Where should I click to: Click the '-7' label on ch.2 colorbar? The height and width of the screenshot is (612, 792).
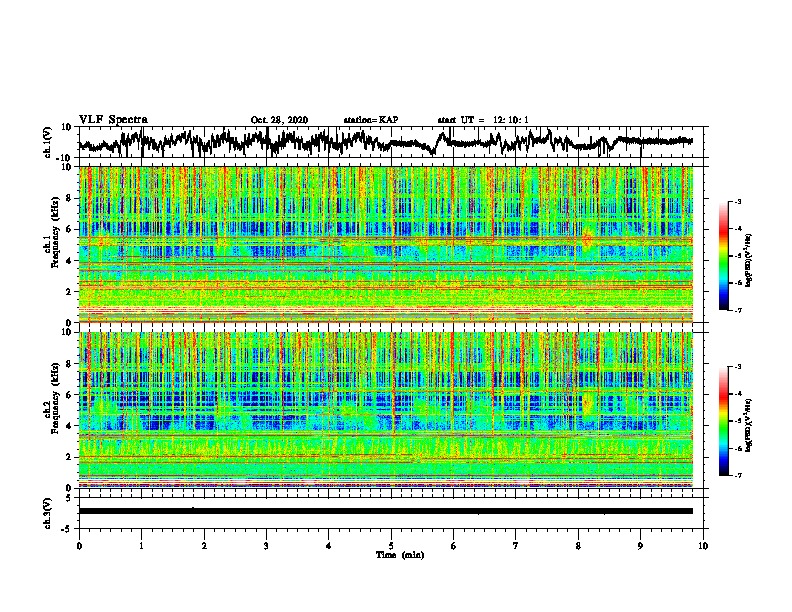tap(737, 475)
